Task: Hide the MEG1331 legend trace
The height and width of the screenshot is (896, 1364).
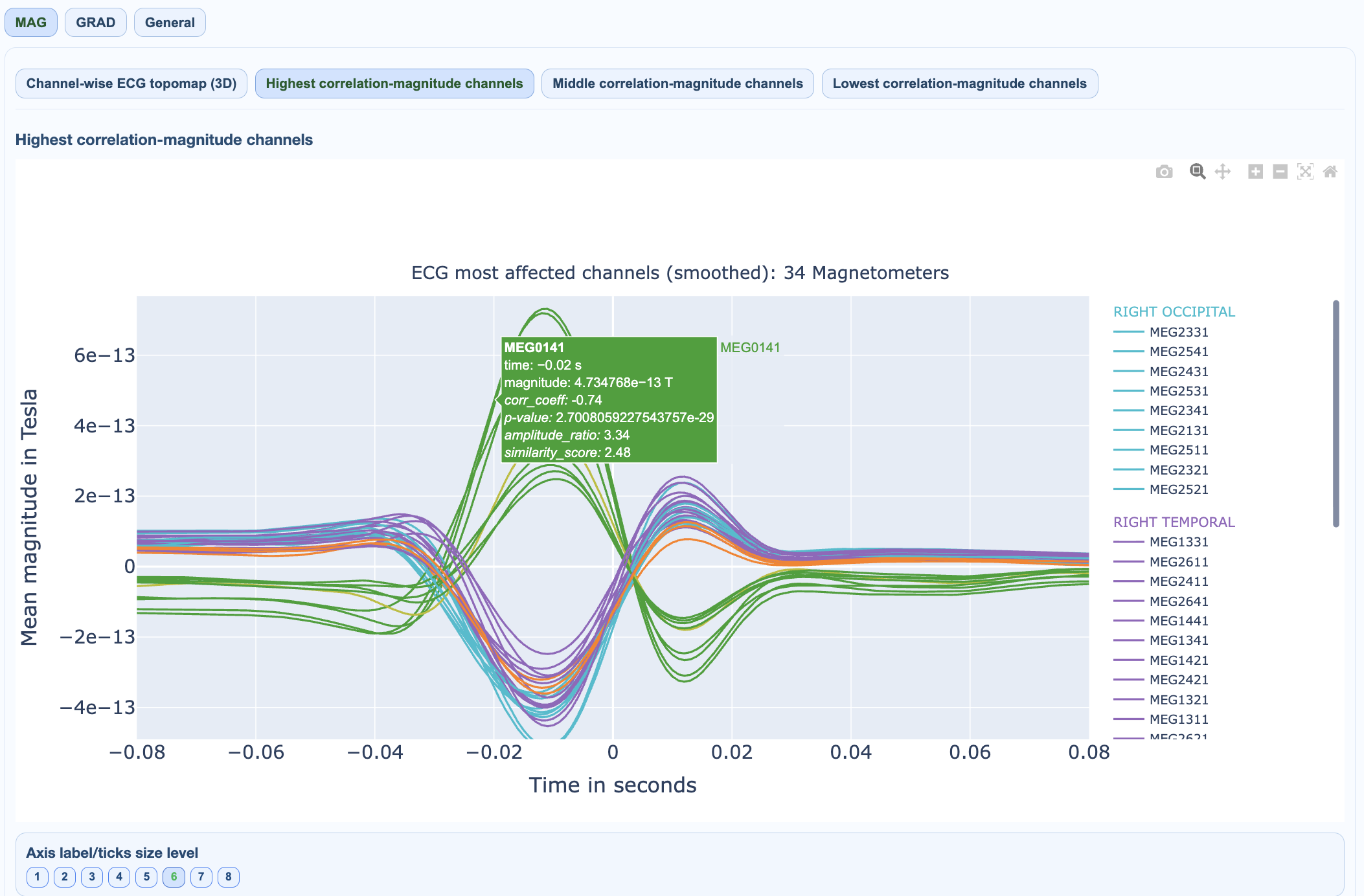Action: pyautogui.click(x=1178, y=542)
